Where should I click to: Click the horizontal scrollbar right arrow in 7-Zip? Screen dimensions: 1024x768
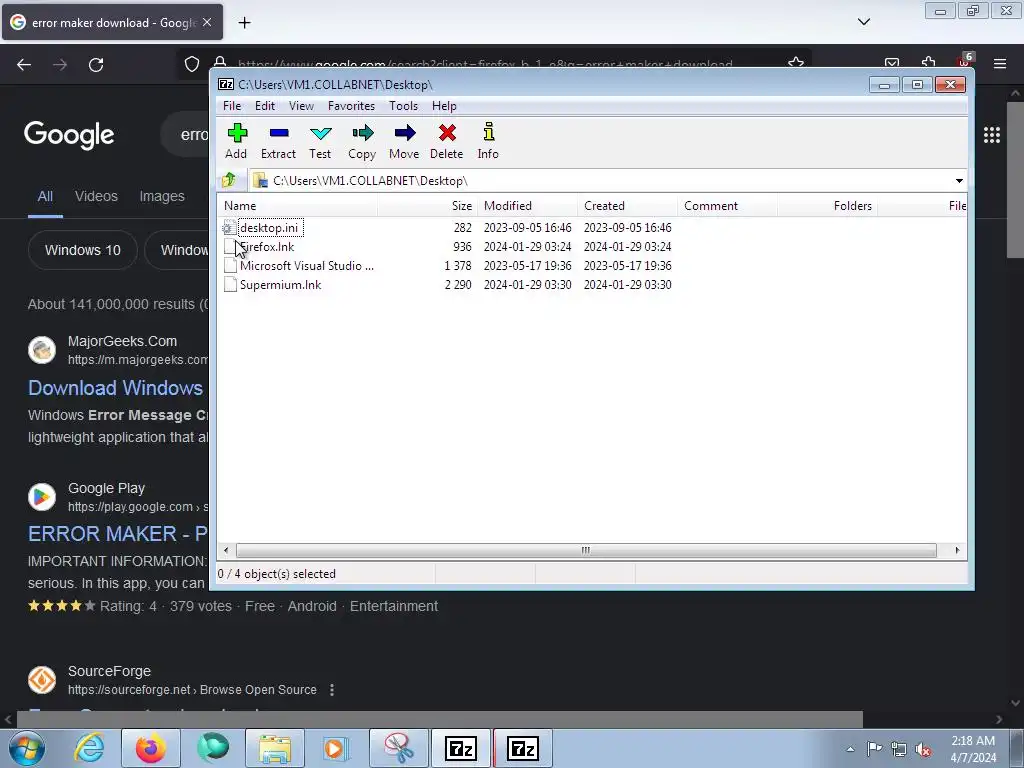coord(957,551)
